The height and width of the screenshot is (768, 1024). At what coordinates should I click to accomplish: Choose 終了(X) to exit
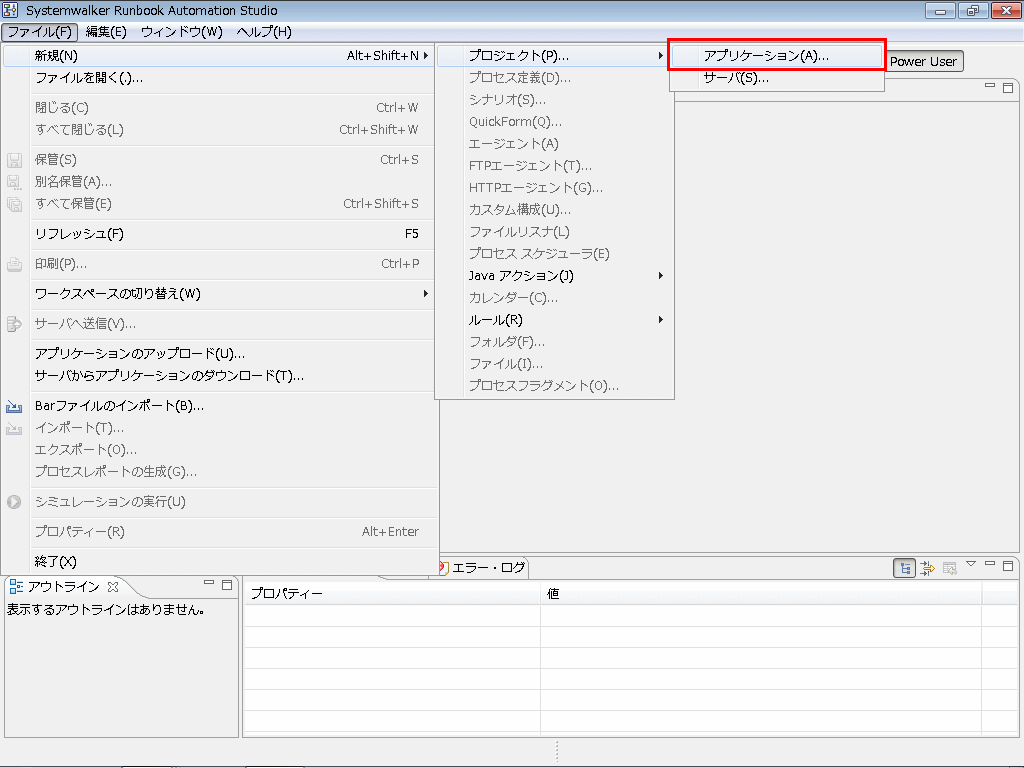(220, 562)
